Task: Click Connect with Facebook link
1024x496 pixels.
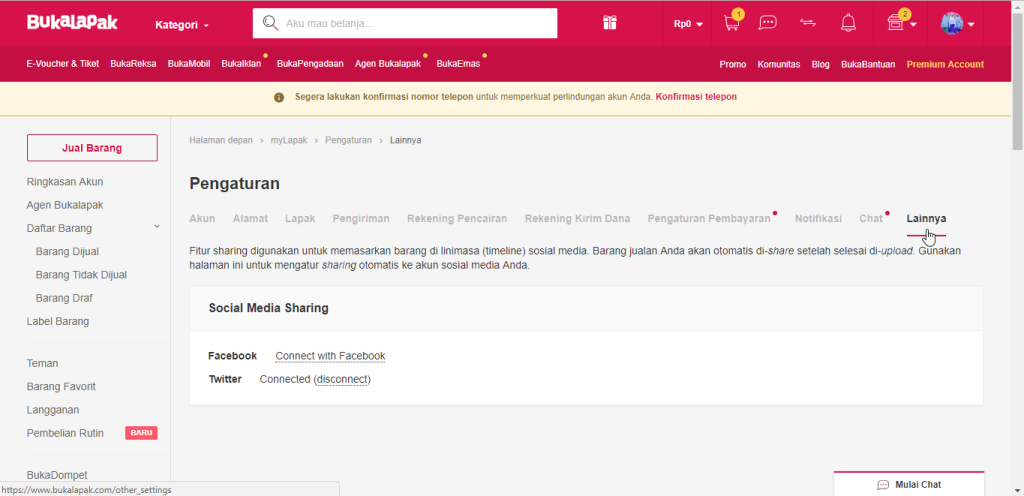Action: click(330, 356)
